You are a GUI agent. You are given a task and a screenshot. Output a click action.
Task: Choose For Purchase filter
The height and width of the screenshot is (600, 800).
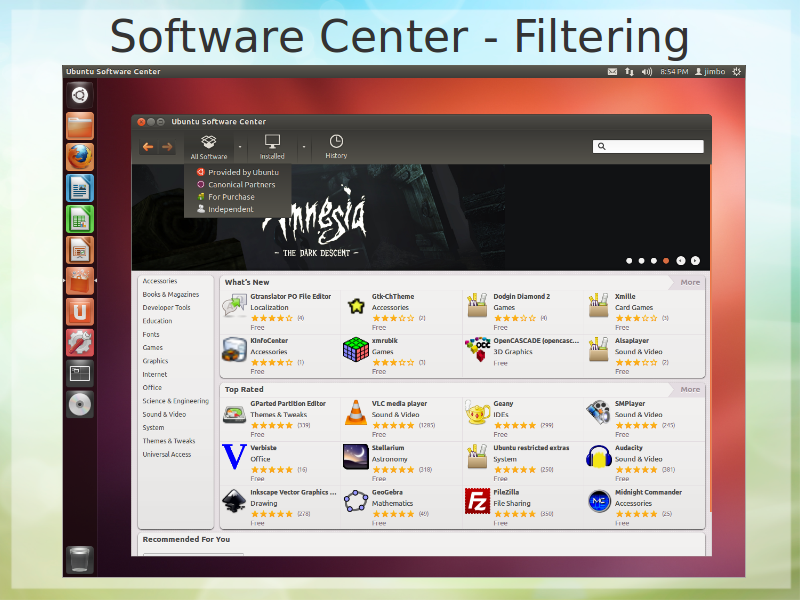[238, 197]
